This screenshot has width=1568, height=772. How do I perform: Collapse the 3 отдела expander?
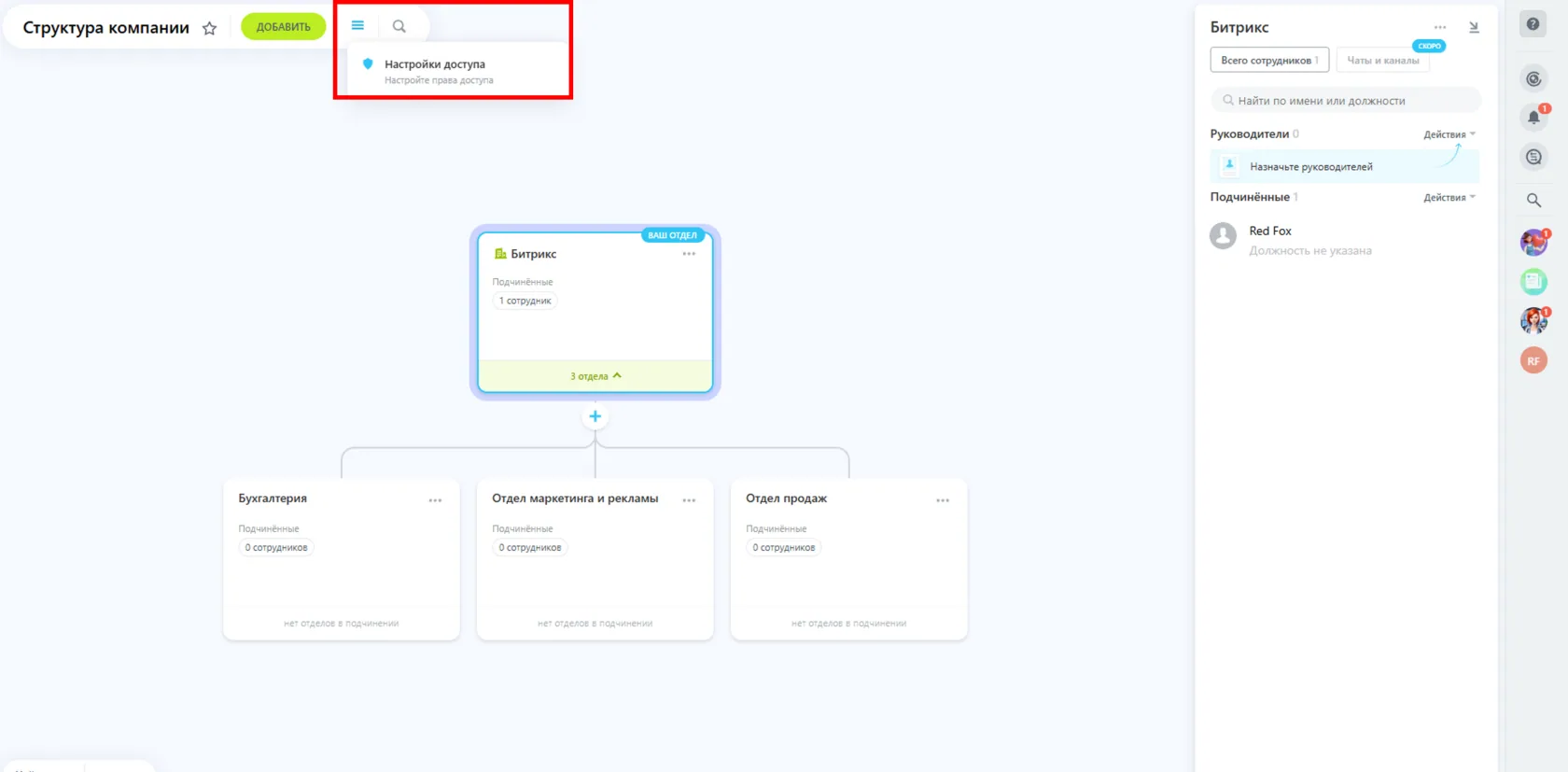(x=595, y=376)
